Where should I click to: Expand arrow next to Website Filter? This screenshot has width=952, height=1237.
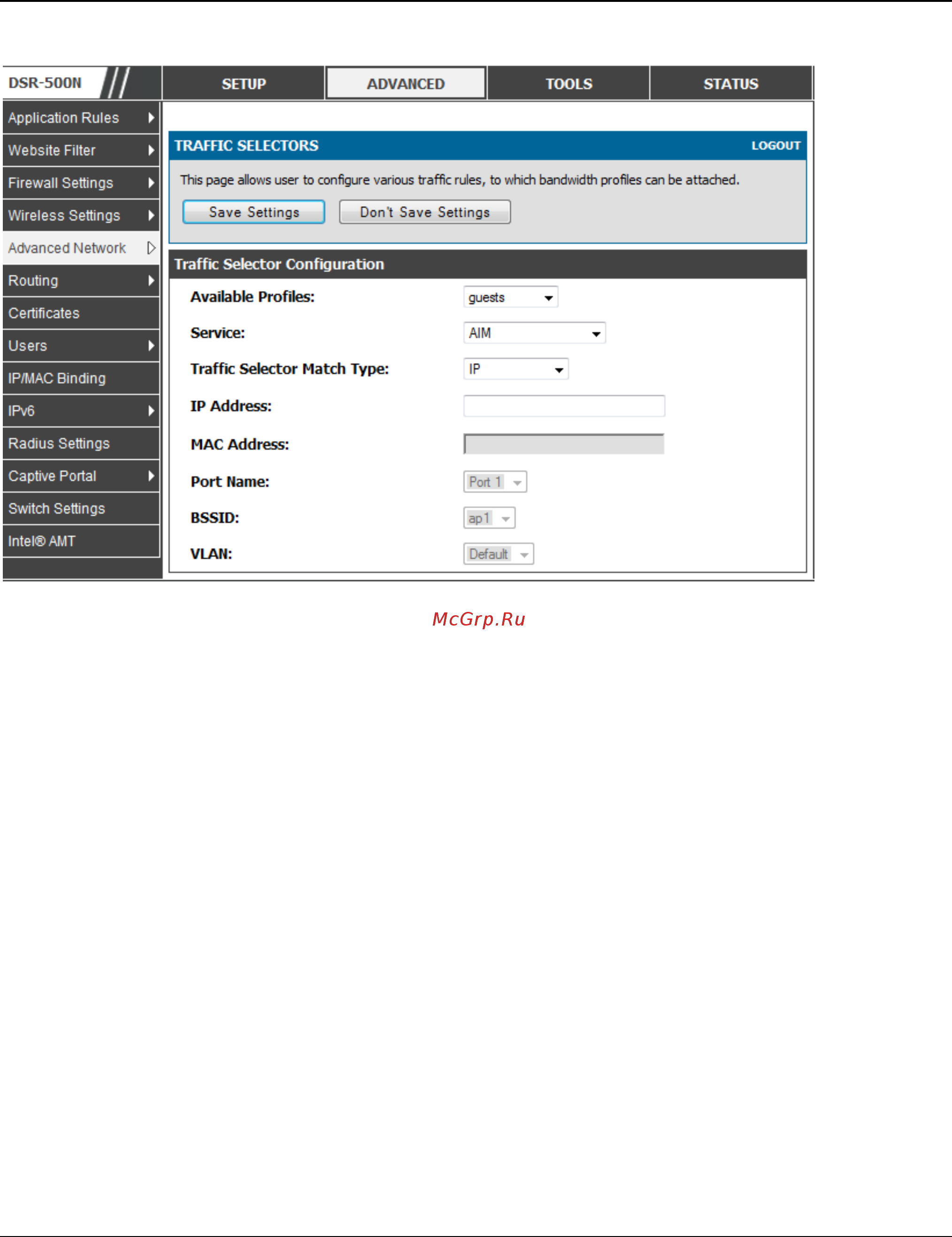(151, 151)
